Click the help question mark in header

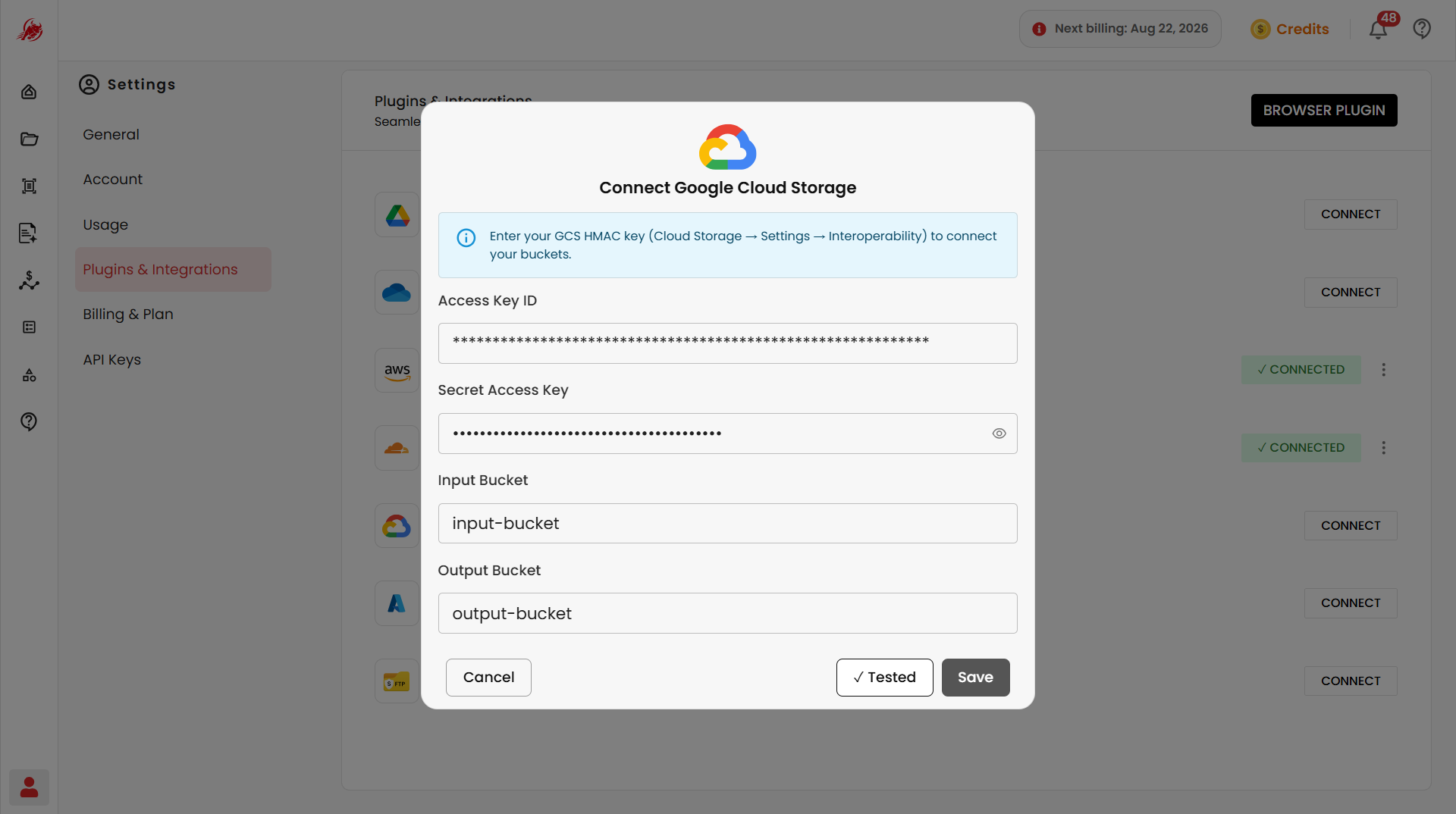point(1422,29)
